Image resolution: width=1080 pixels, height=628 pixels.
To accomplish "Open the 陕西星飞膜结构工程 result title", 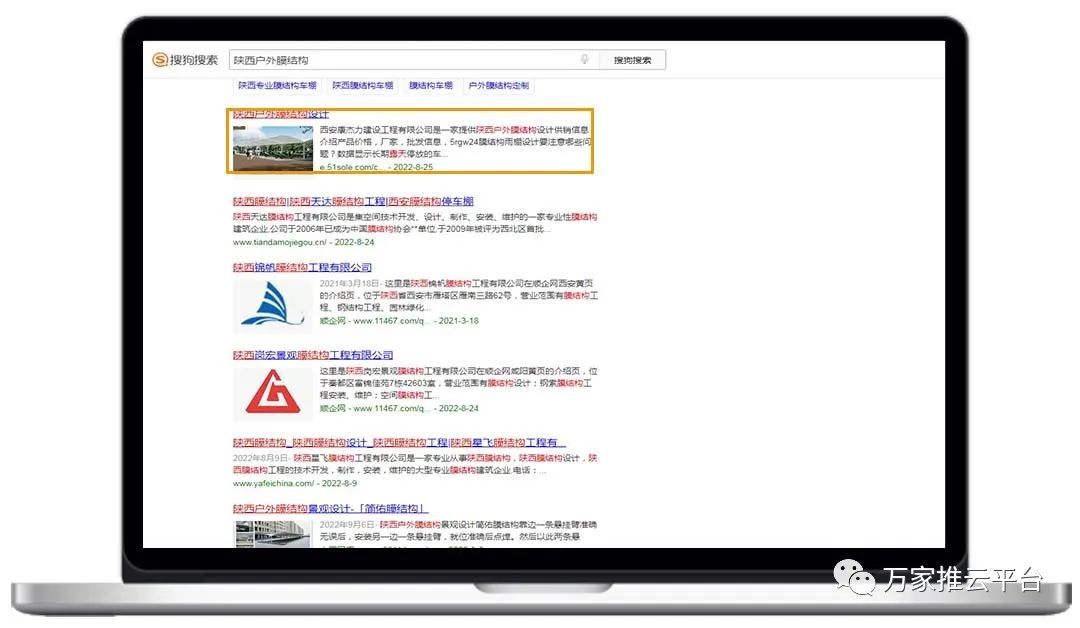I will tap(399, 442).
